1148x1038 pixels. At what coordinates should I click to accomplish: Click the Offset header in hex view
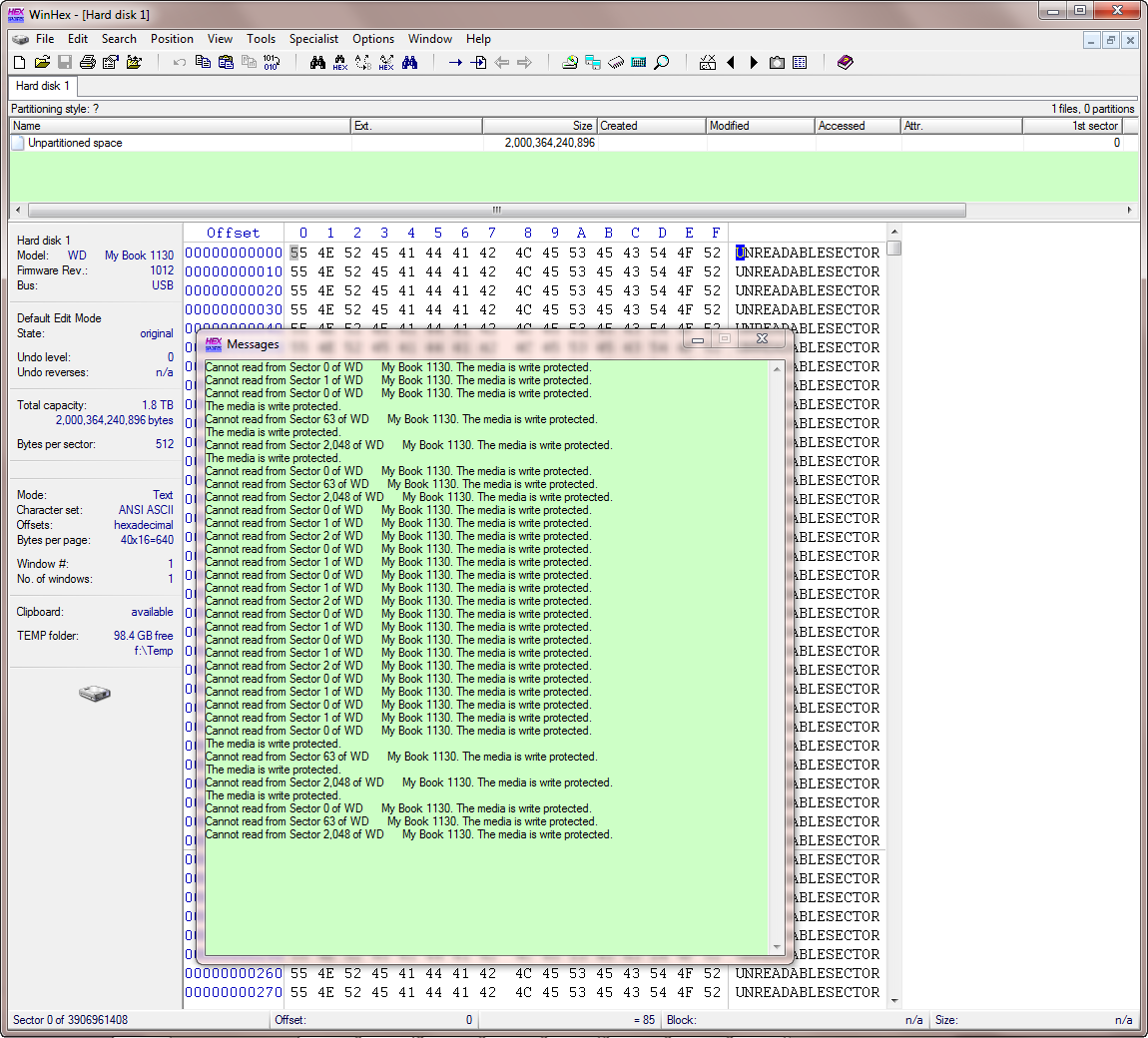click(234, 234)
